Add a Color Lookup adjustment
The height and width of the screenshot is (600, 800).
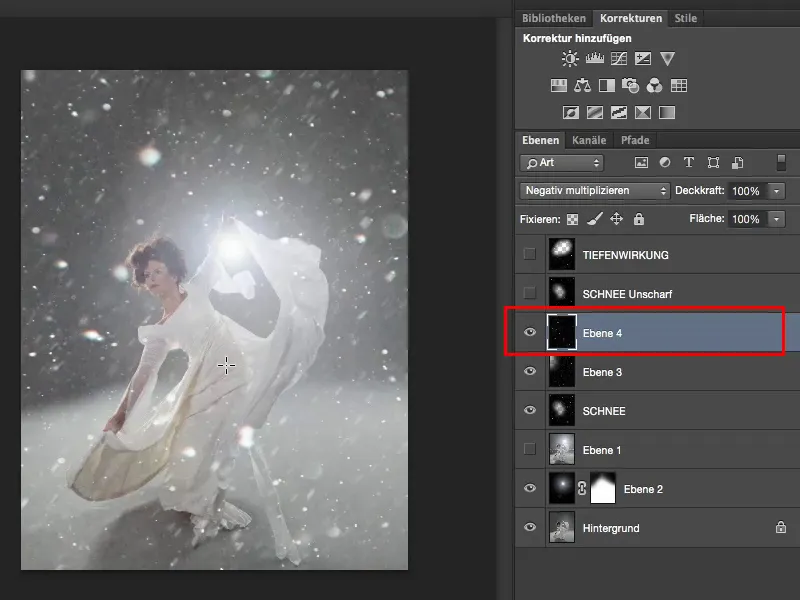(x=679, y=85)
